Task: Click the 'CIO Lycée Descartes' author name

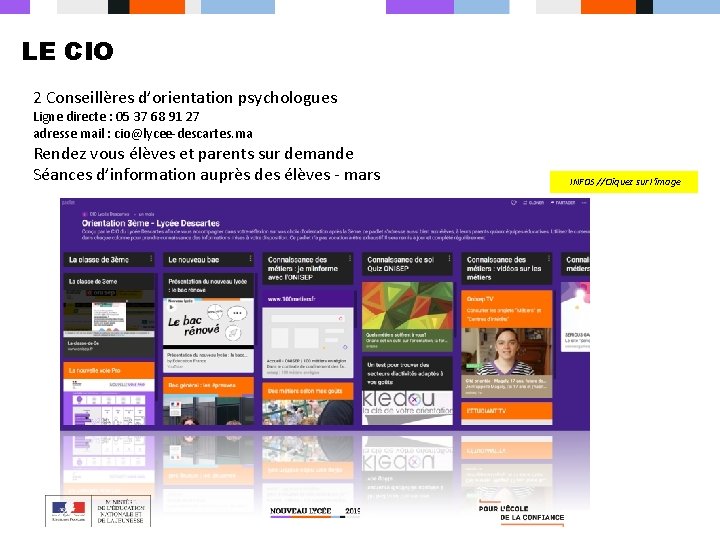Action: tap(109, 214)
